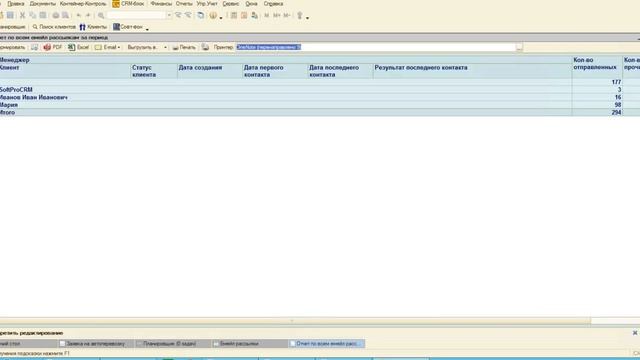
Task: Open main toolbar overflow arrow at end
Action: point(307,18)
